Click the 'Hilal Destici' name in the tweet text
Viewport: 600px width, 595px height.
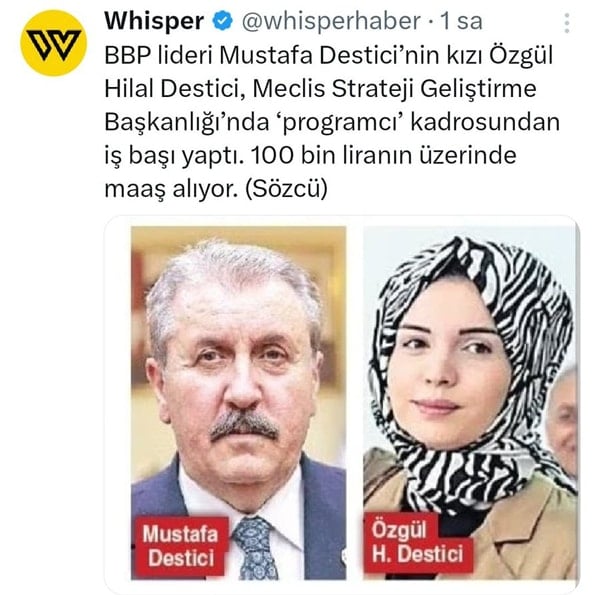(174, 89)
